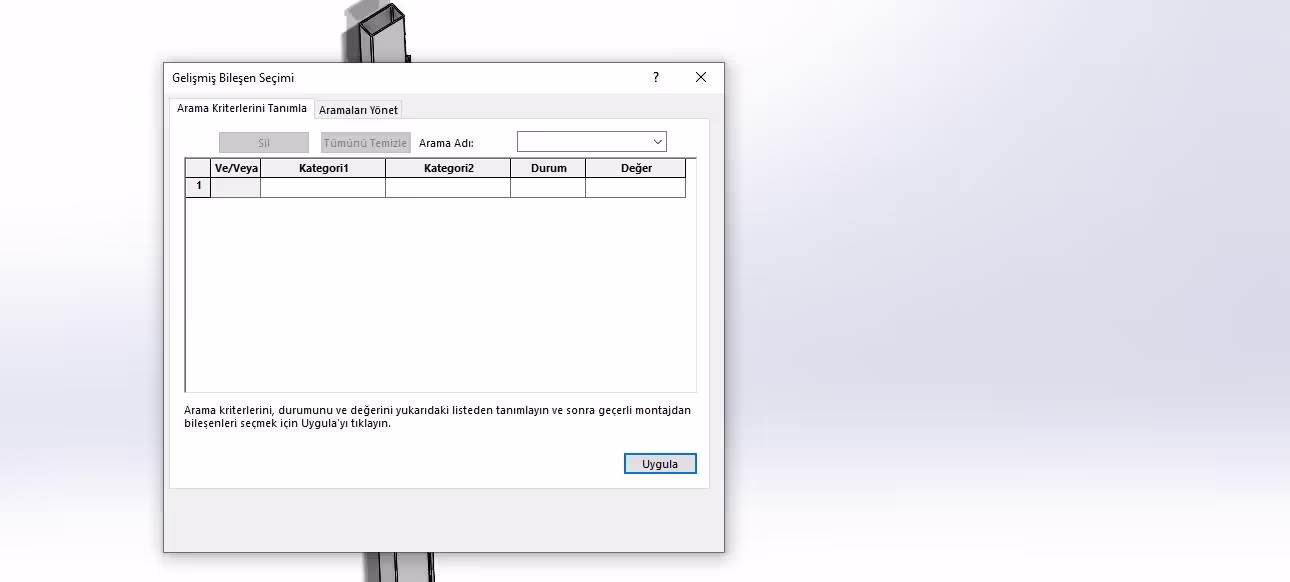This screenshot has height=582, width=1290.
Task: Click the Değer cell in row 1
Action: click(636, 187)
